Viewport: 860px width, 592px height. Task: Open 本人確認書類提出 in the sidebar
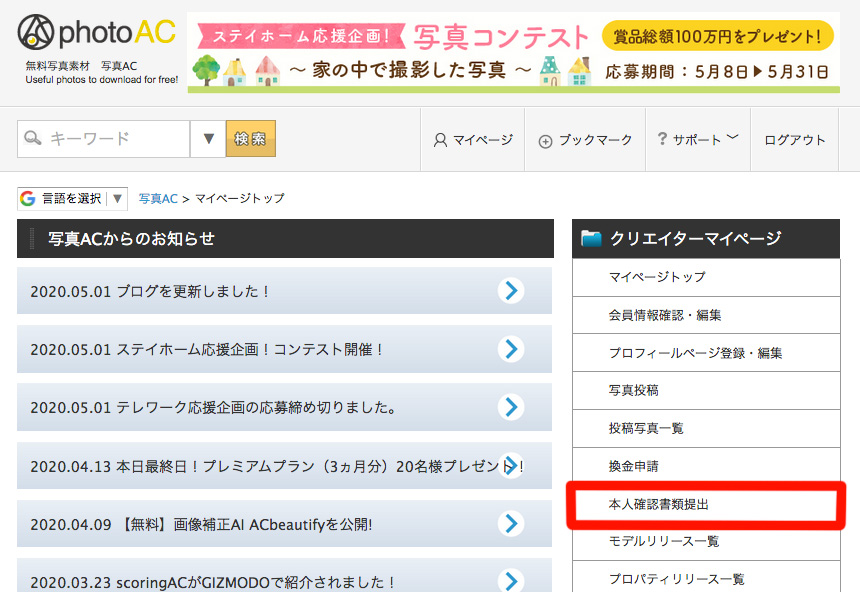706,504
